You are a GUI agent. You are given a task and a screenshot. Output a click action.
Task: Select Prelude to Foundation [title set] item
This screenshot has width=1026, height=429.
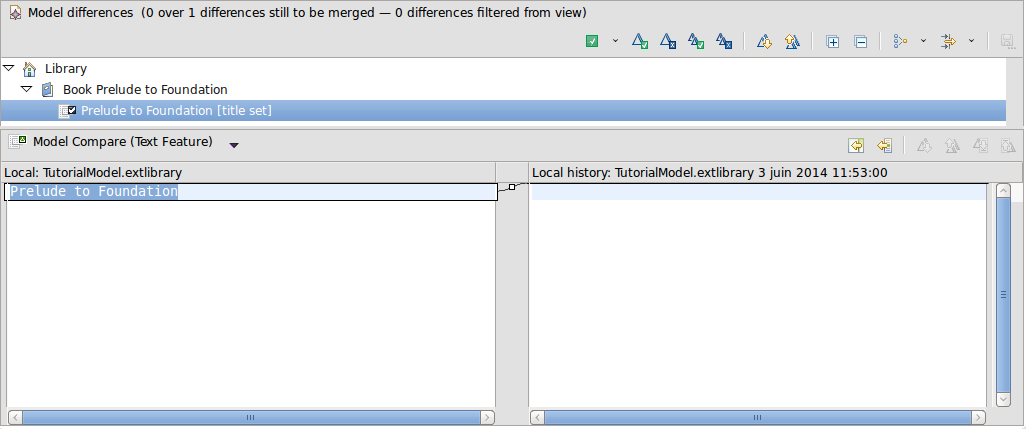pos(176,111)
